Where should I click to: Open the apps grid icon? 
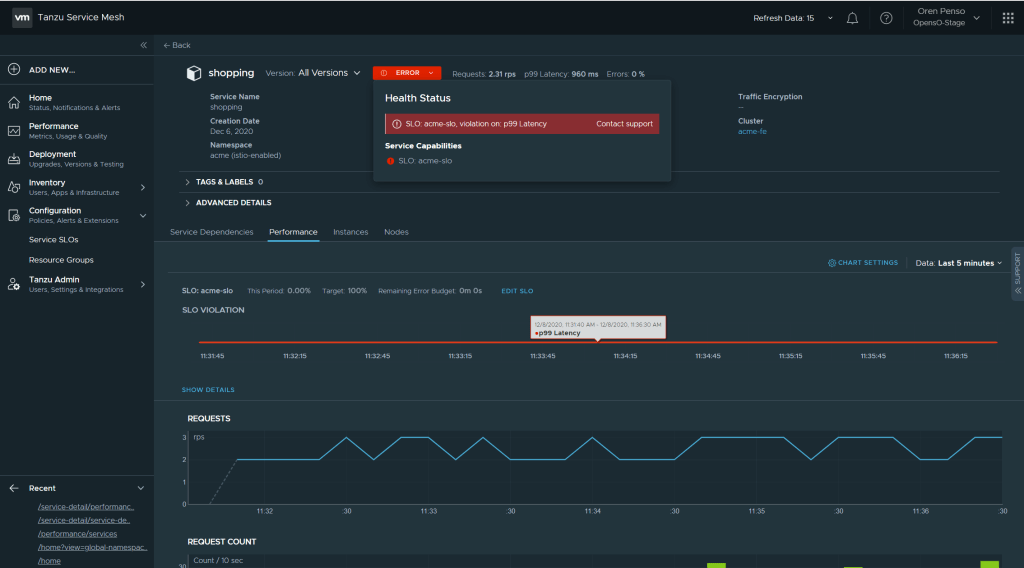[x=1007, y=18]
